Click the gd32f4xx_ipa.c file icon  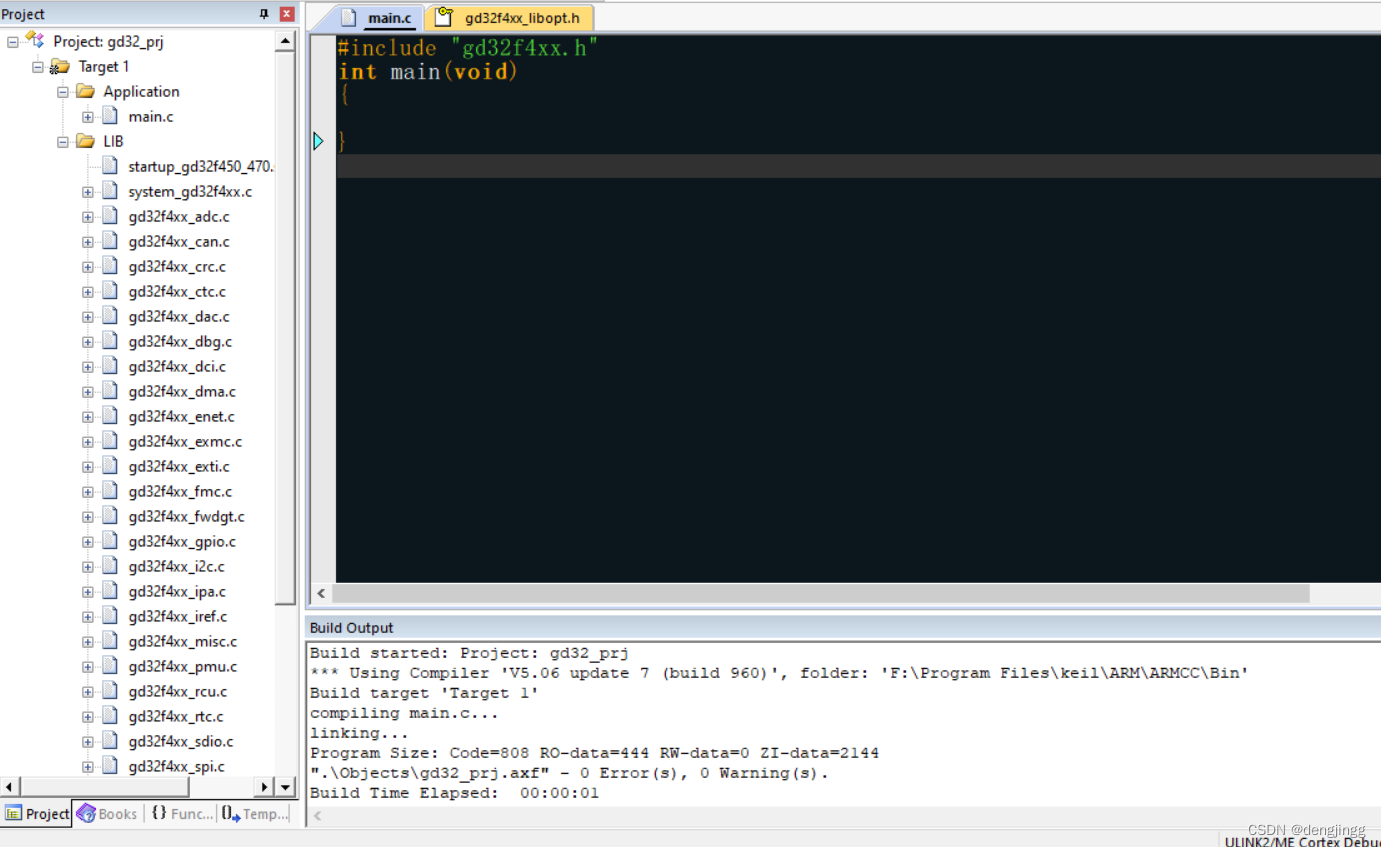110,591
